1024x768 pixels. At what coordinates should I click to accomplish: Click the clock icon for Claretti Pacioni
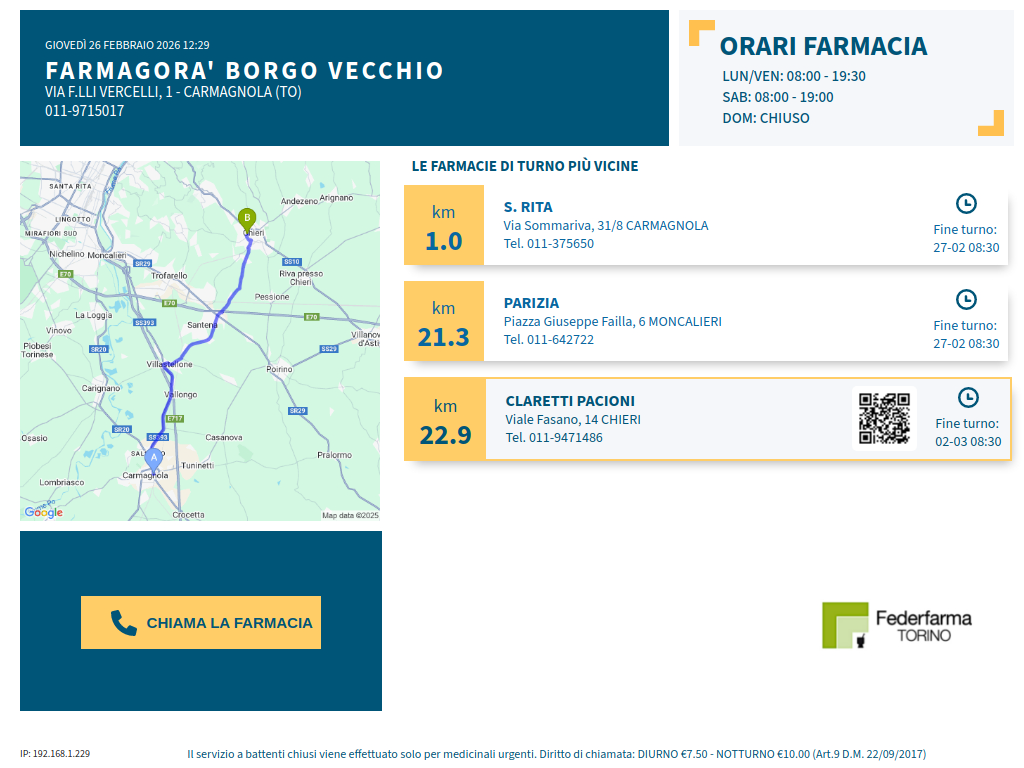tap(968, 397)
